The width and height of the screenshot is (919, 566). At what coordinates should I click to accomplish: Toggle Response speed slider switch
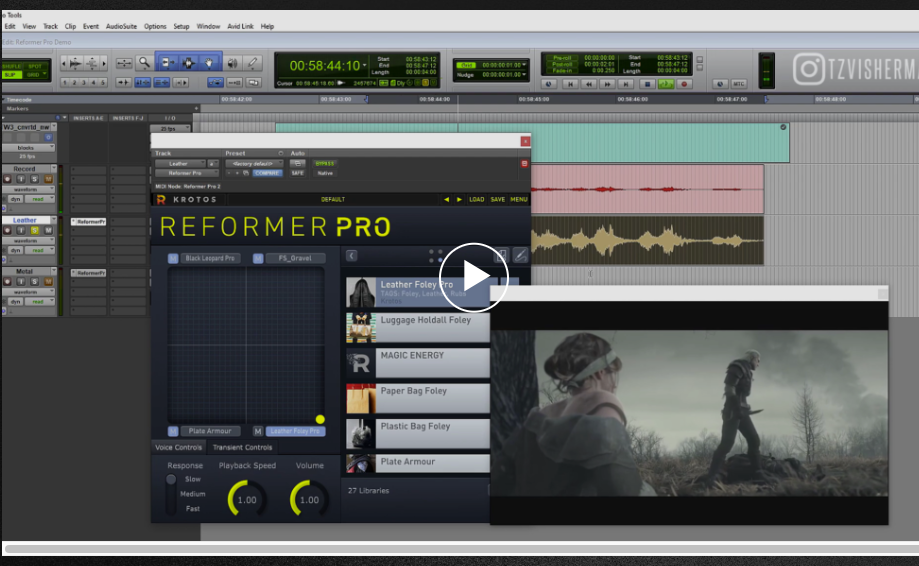[171, 494]
